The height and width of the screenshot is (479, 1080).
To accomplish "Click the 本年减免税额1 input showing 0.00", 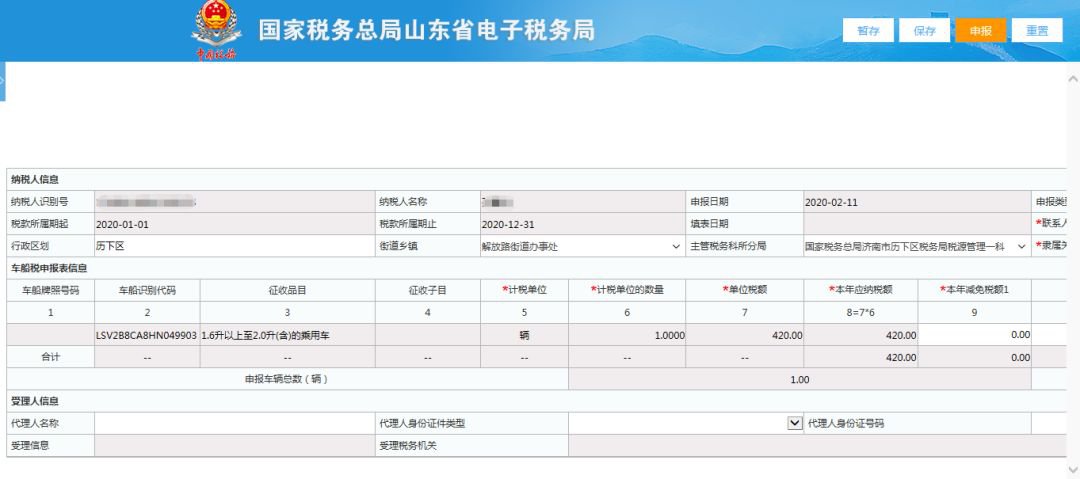I will click(x=974, y=335).
